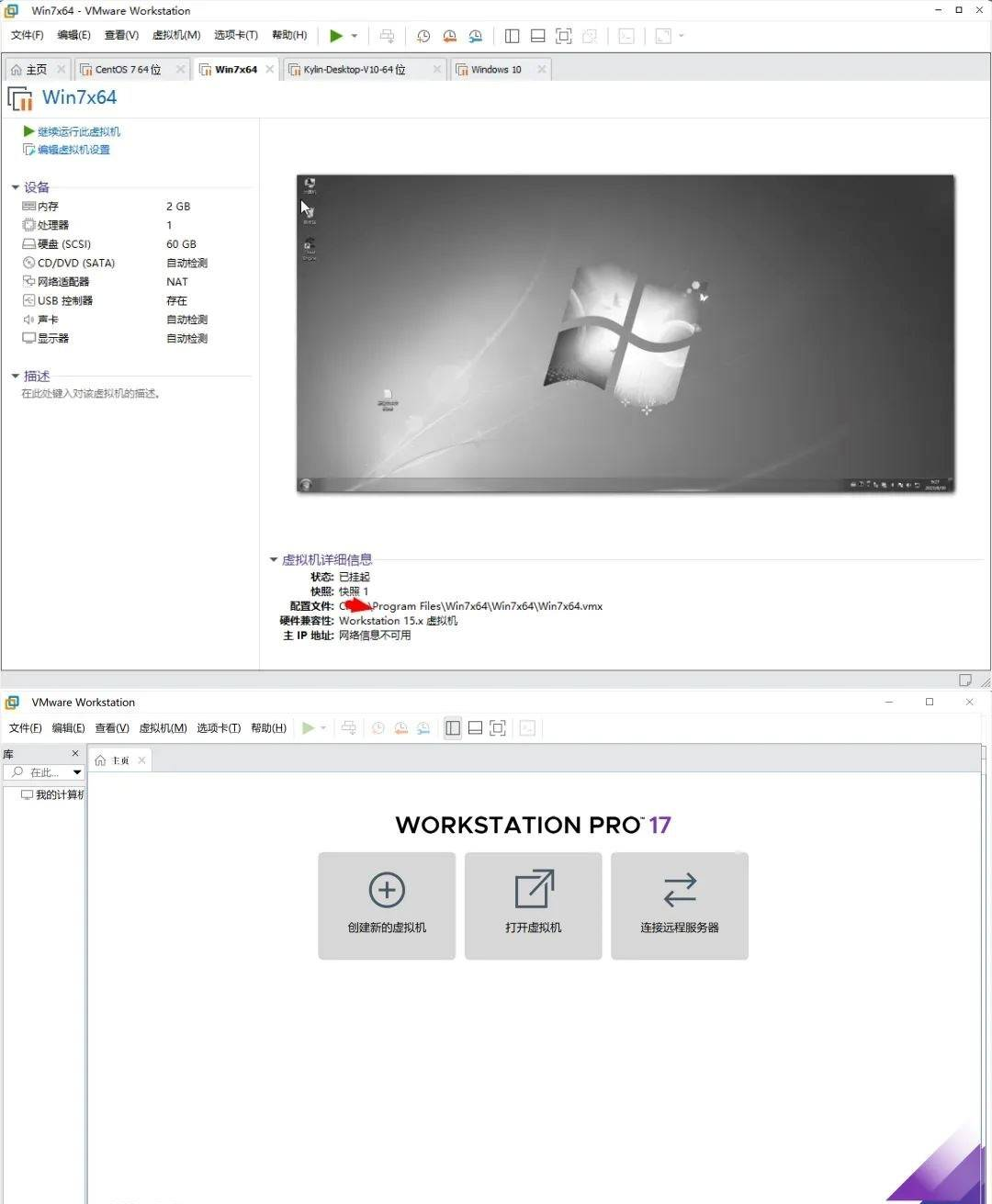Click the VM description text field
992x1204 pixels.
(92, 394)
